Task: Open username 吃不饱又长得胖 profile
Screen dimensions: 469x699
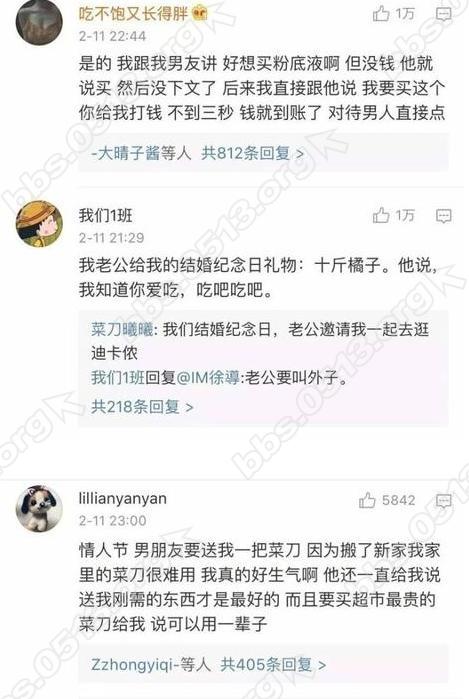Action: 133,14
